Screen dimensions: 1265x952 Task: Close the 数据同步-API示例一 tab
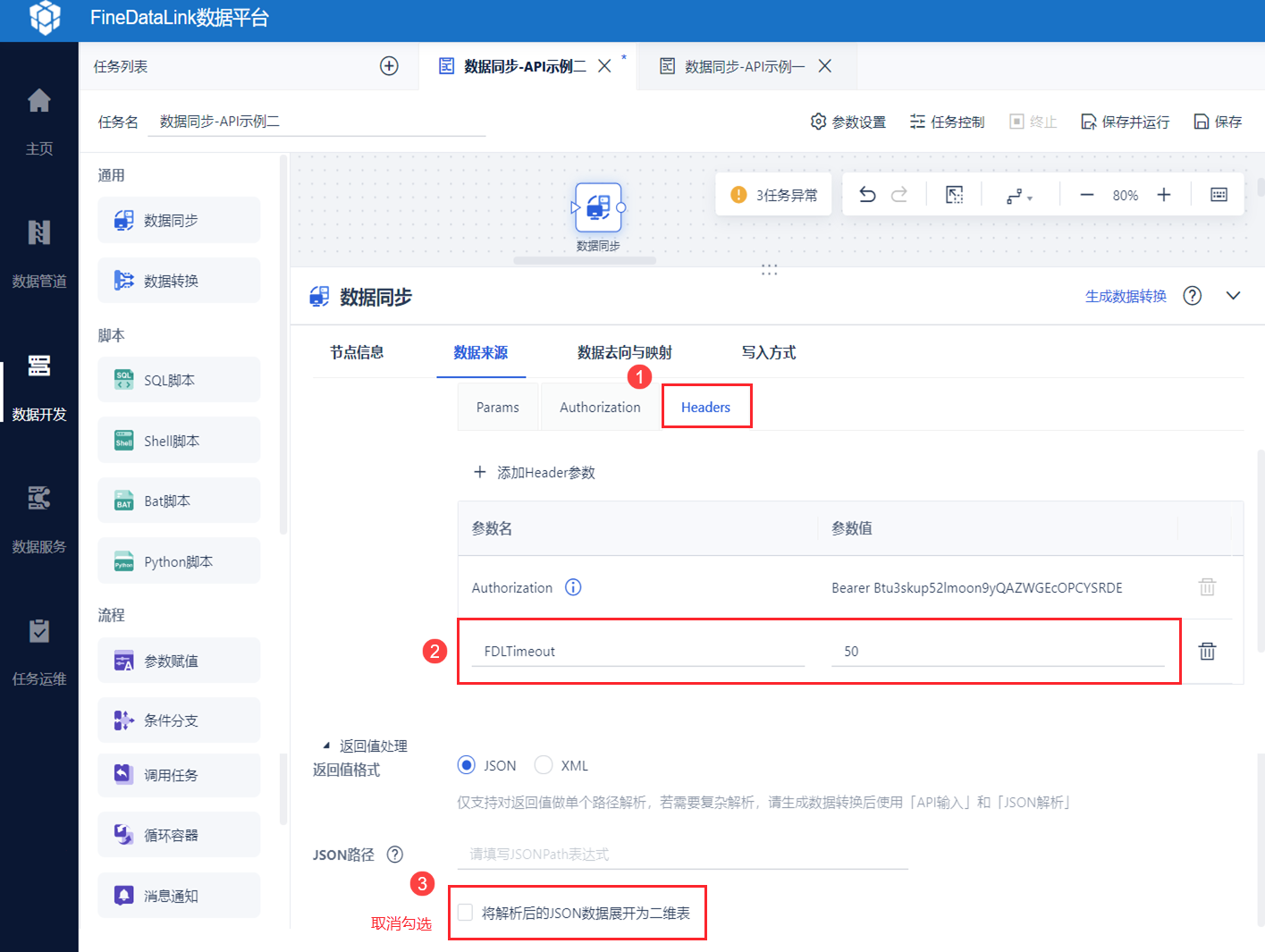825,66
